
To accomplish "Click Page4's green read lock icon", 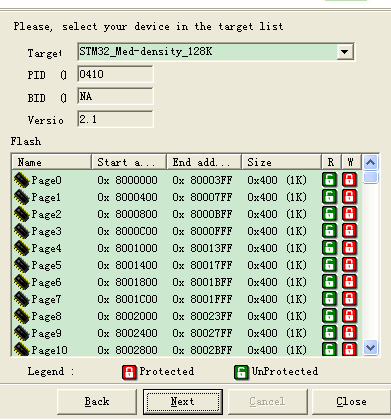I will pos(330,248).
